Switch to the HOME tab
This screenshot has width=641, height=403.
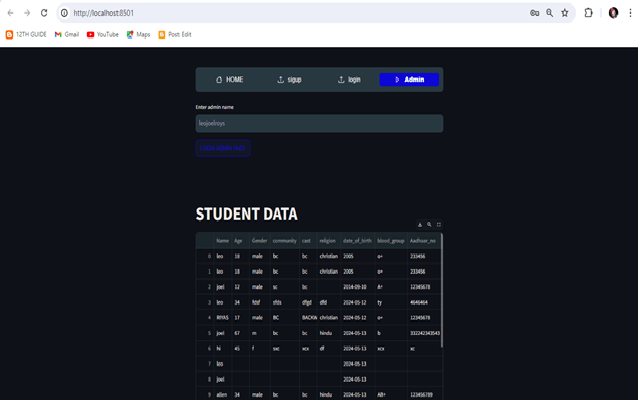click(x=229, y=79)
